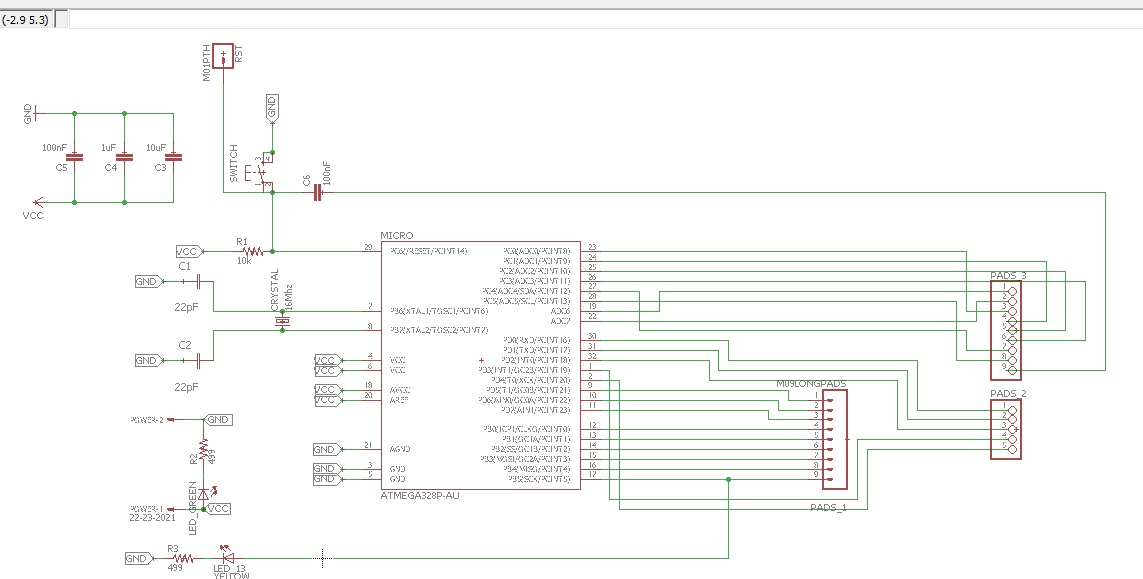
Task: Click the AGND pin's GND label
Action: pyautogui.click(x=326, y=449)
